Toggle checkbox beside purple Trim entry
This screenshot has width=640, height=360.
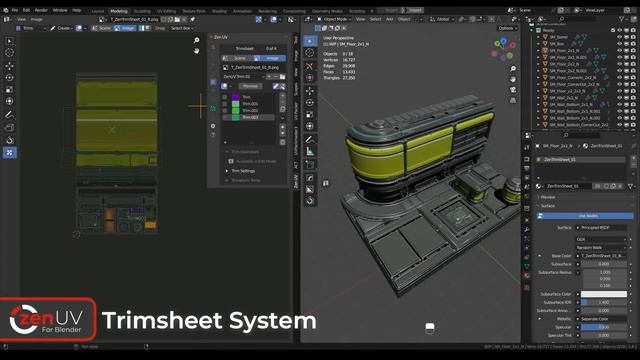click(224, 97)
